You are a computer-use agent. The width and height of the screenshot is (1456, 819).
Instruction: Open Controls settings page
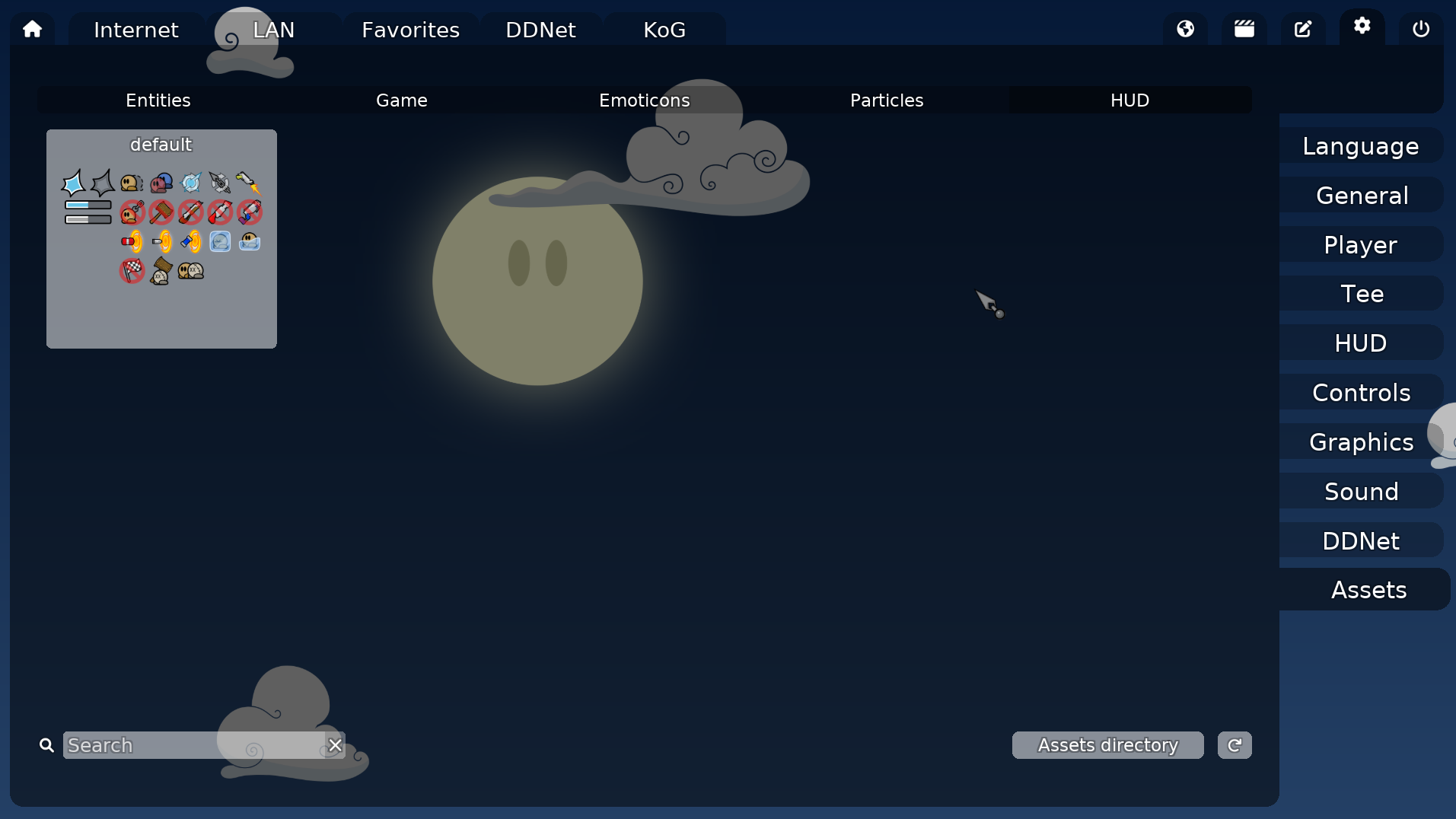(1361, 392)
